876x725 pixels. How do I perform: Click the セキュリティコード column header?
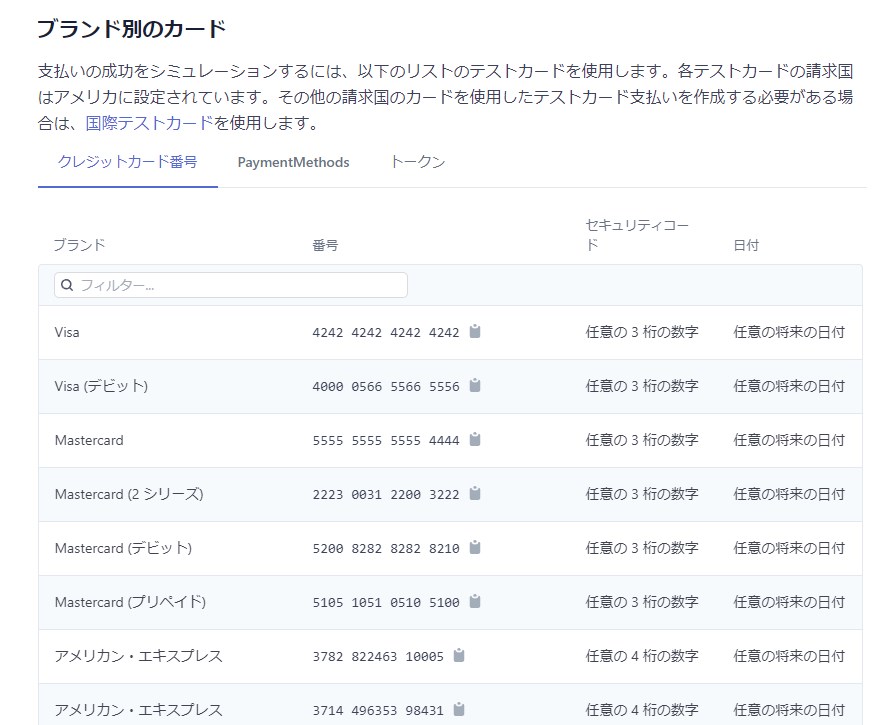[637, 235]
